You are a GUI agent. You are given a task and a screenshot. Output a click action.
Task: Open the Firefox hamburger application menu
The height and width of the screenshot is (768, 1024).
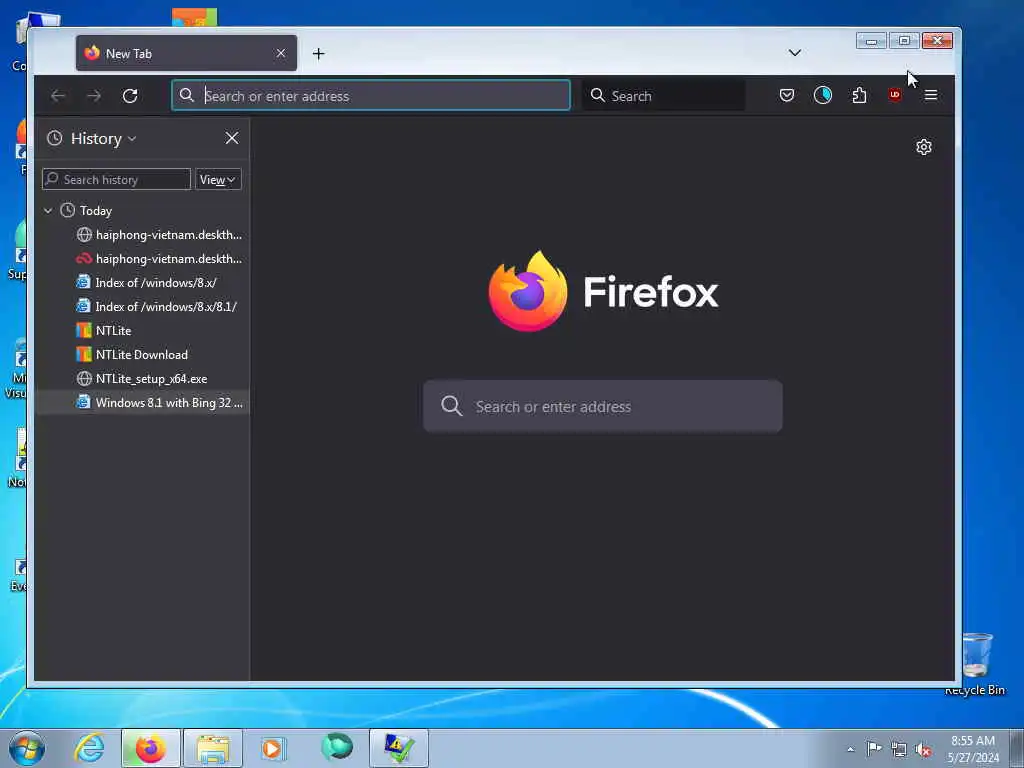(x=931, y=95)
